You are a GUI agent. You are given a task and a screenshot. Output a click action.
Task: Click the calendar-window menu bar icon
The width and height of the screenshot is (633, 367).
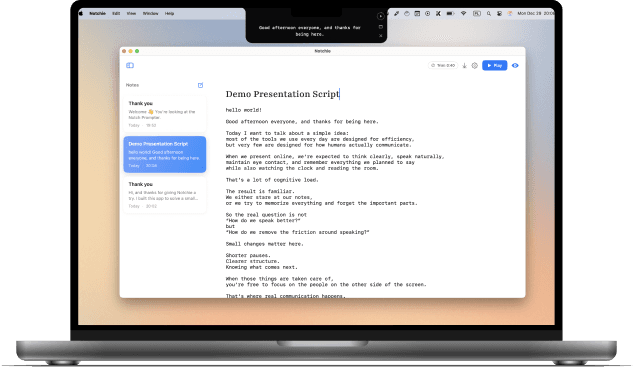click(x=417, y=13)
